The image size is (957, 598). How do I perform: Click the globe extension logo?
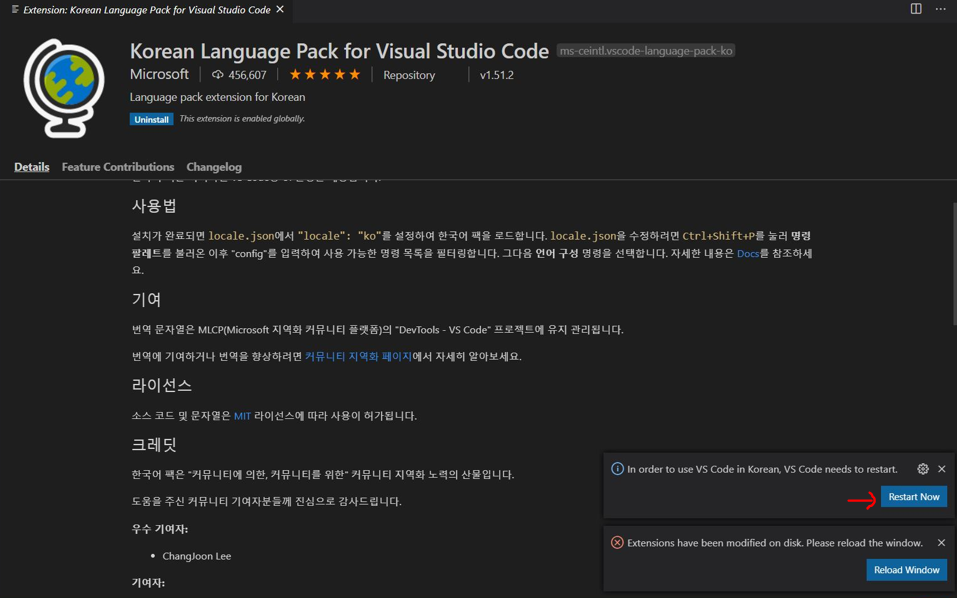click(64, 88)
